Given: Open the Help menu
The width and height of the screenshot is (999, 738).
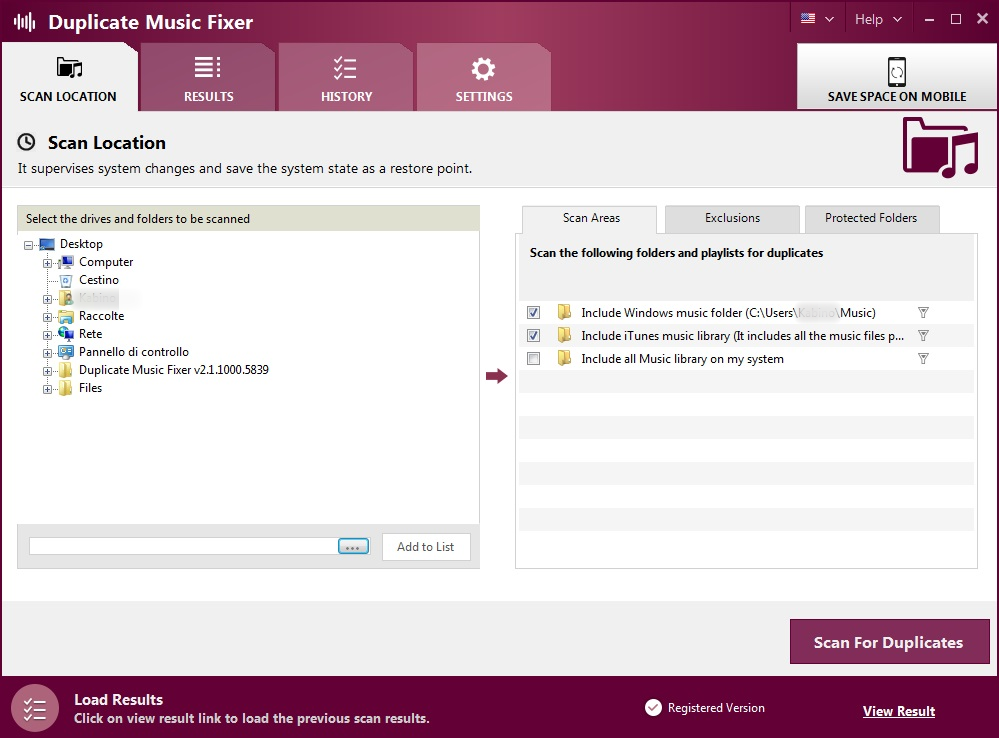Looking at the screenshot, I should (x=878, y=19).
